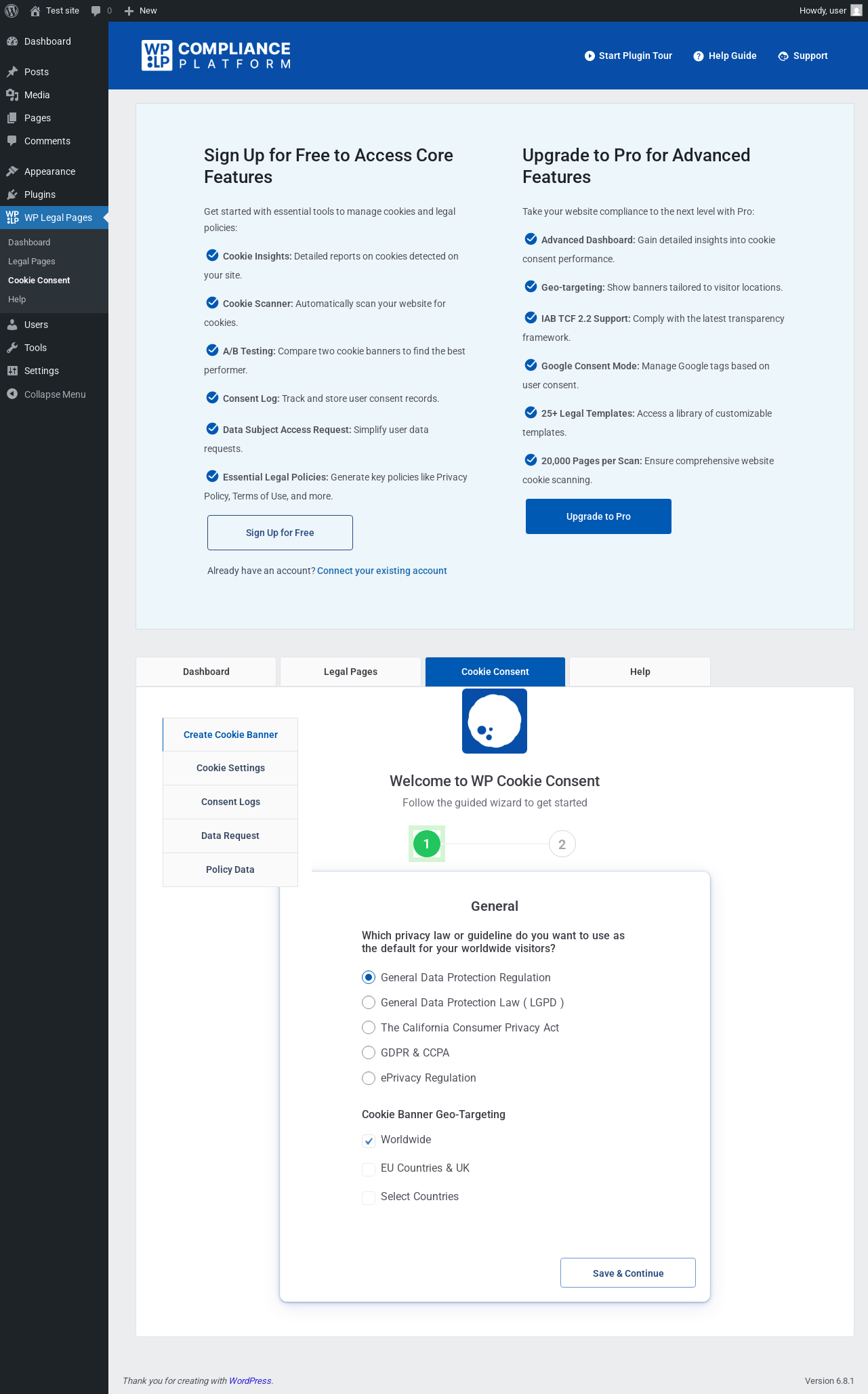Click the Support headset icon
This screenshot has height=1394, width=868.
click(783, 56)
